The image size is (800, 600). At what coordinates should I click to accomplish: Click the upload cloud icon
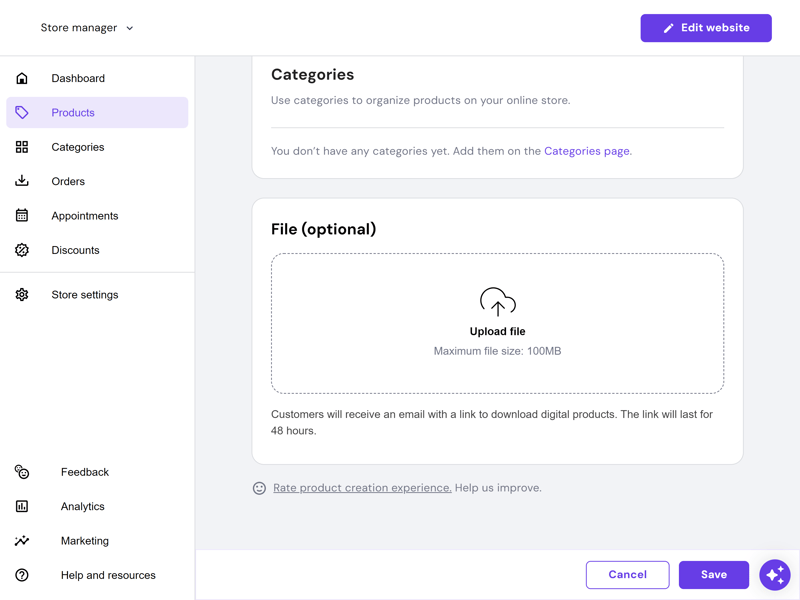pyautogui.click(x=497, y=302)
